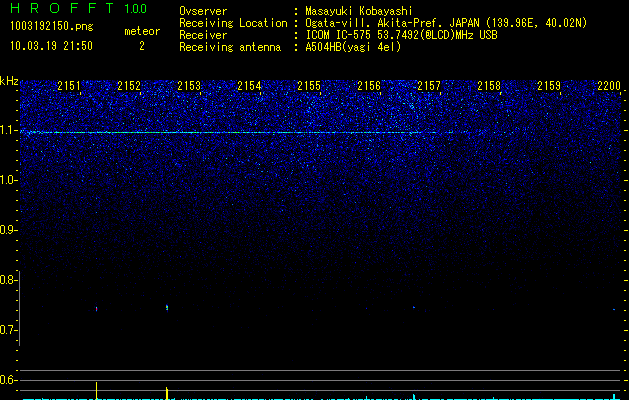629x400 pixels.
Task: Click the timestamp 10.03.19 21:50
Action: [x=51, y=46]
